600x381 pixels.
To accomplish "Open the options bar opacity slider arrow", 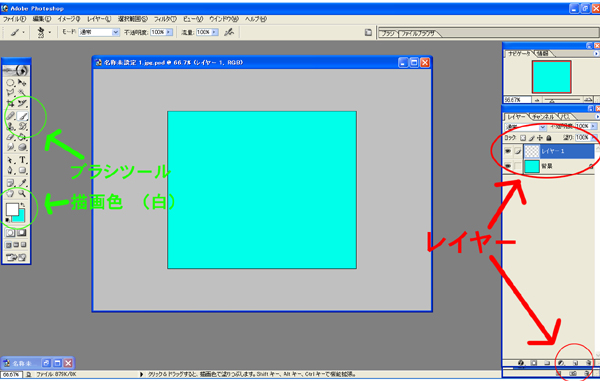I will click(169, 33).
